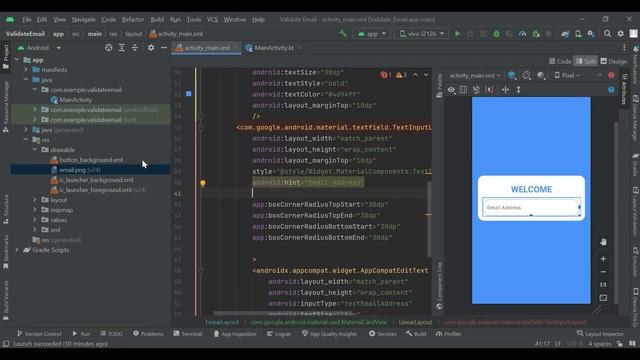
Task: Open the Android project view dropdown
Action: point(39,48)
